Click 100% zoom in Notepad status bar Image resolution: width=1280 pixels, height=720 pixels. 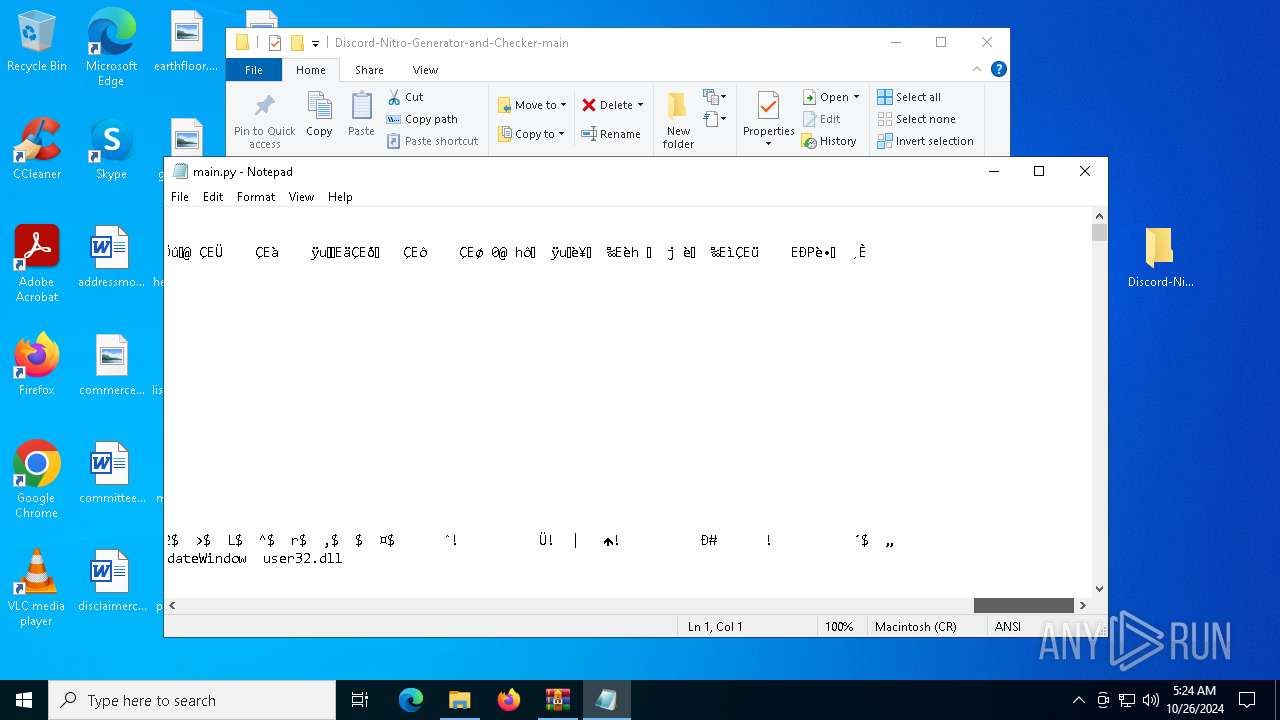click(x=839, y=627)
